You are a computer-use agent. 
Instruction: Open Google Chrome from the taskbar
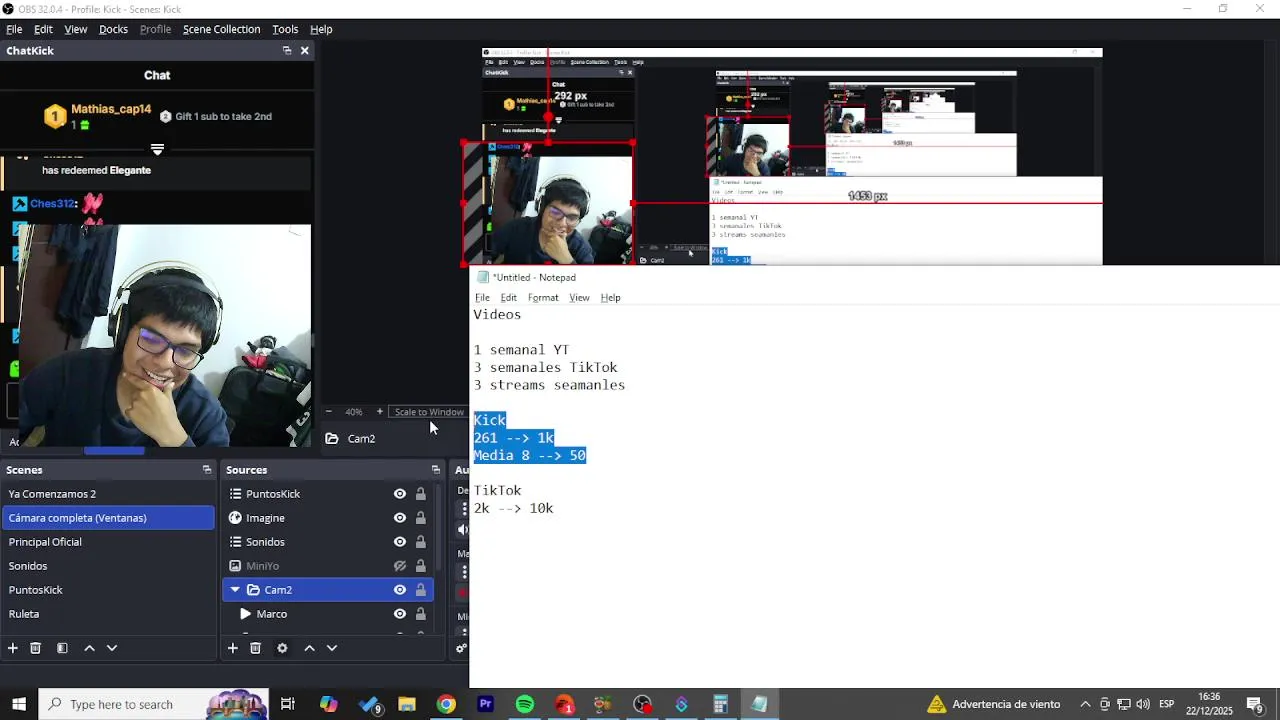[x=446, y=705]
